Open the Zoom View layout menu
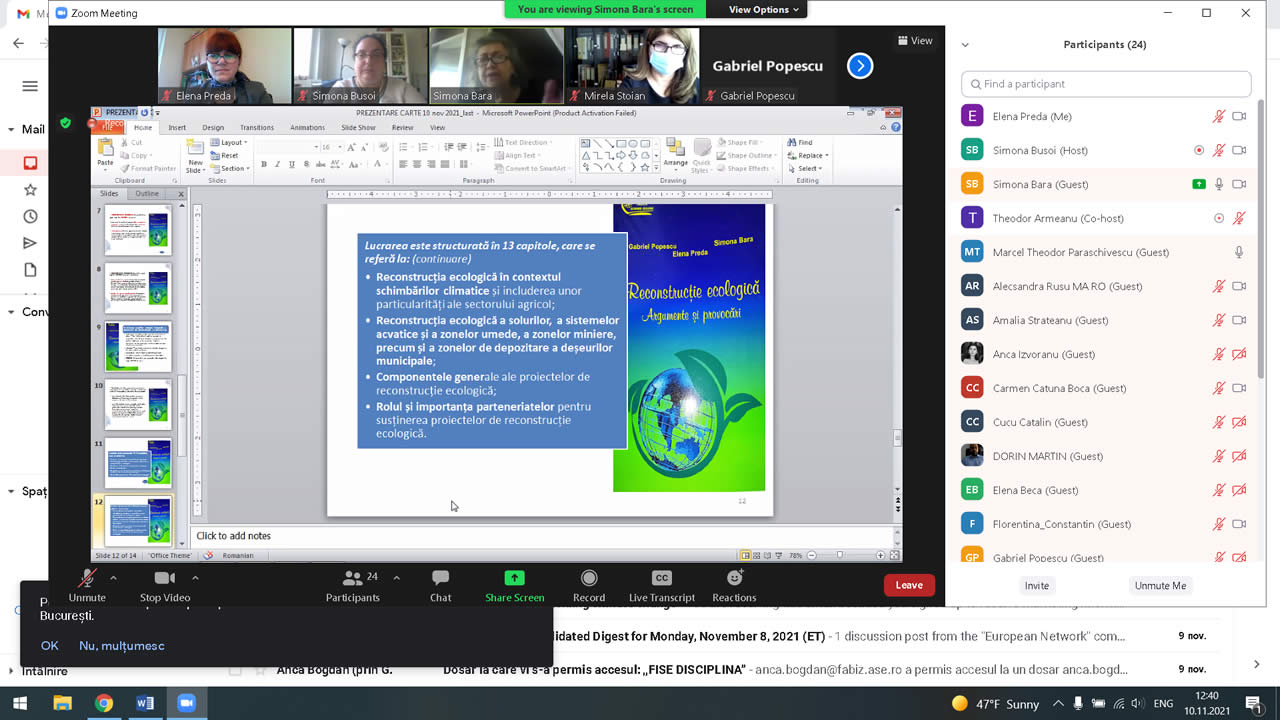 [915, 41]
